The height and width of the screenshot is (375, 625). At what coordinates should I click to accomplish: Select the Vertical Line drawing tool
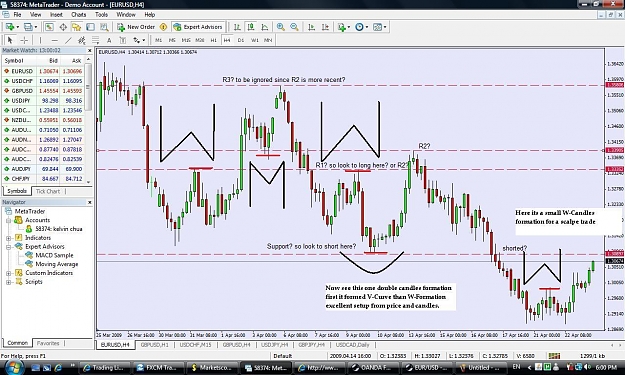click(40, 40)
